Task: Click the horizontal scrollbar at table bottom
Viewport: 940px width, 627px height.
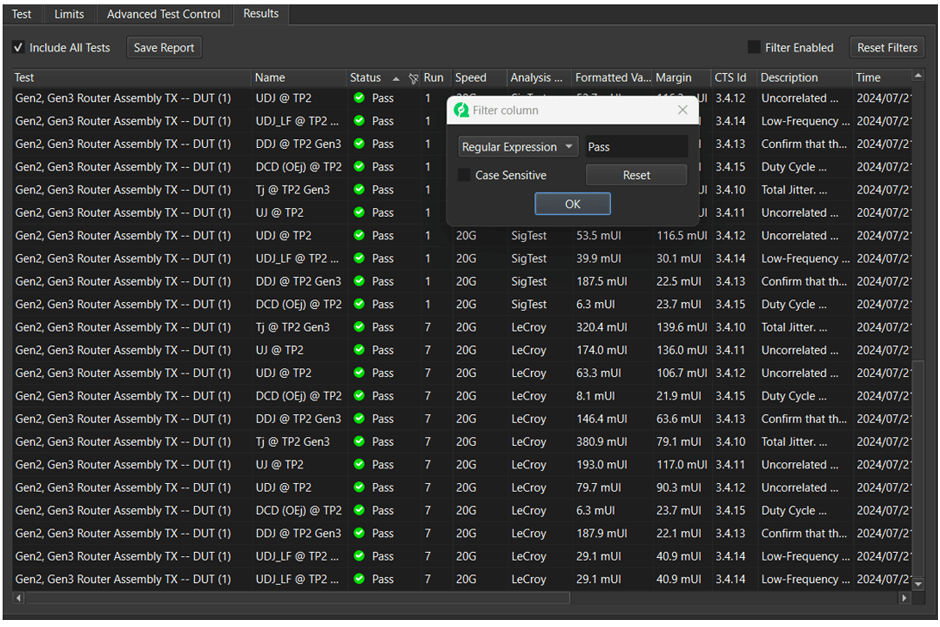Action: pyautogui.click(x=300, y=598)
